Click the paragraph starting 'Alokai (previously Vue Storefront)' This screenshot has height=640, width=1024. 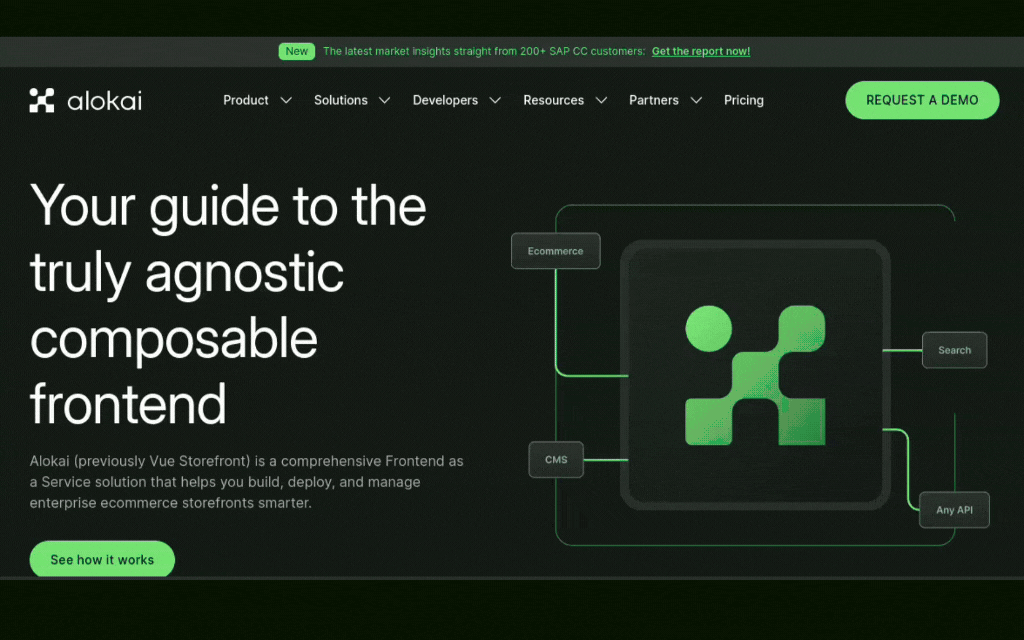pos(246,482)
